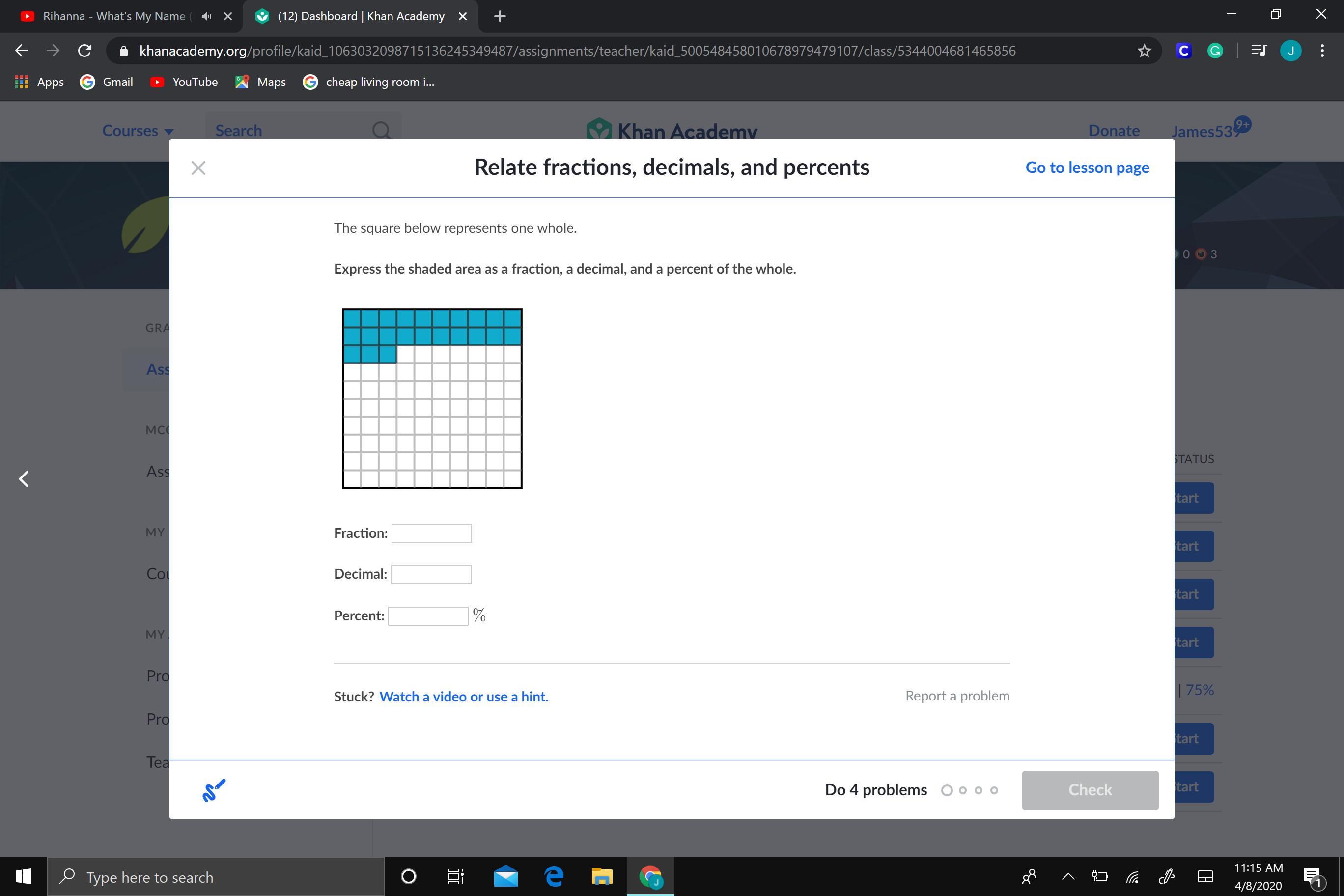Click Watch a video or use a hint

(x=463, y=697)
